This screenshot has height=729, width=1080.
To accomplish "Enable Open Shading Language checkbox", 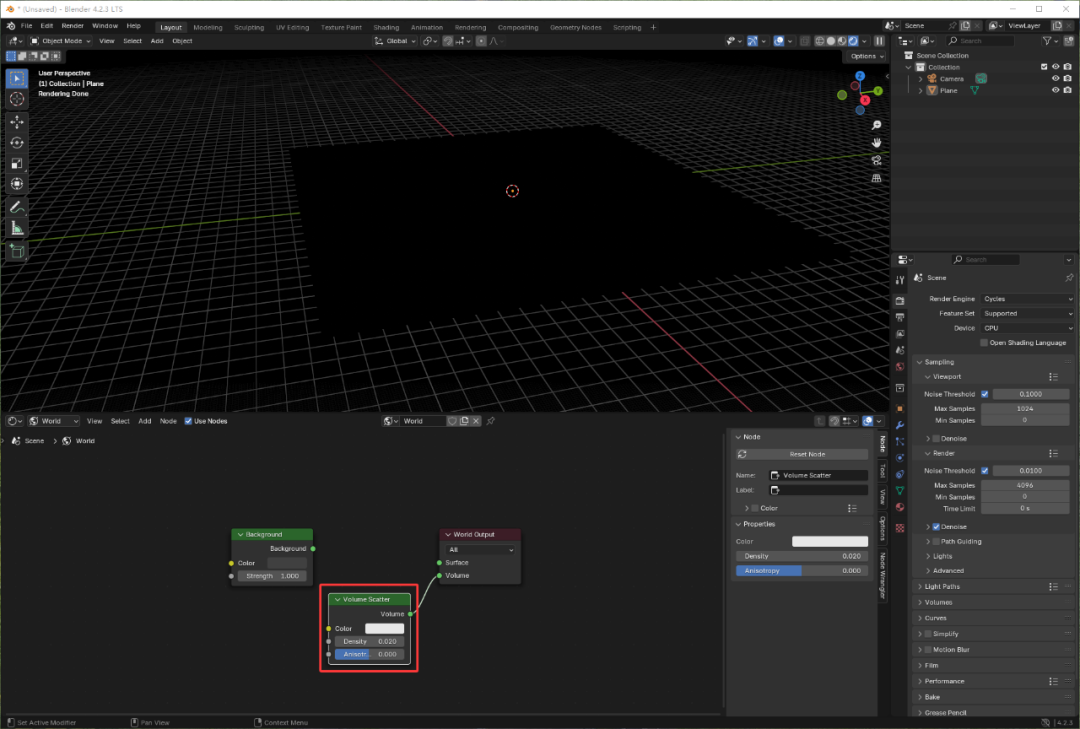I will (x=984, y=342).
